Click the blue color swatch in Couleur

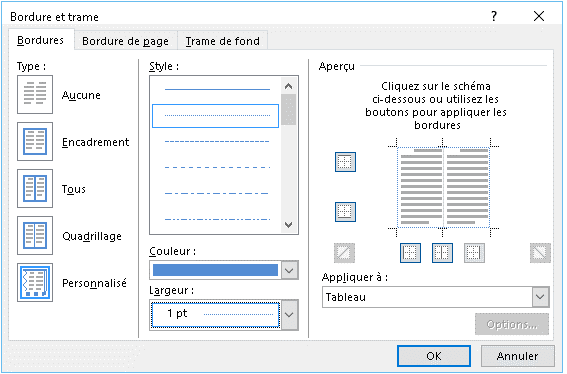coord(215,270)
